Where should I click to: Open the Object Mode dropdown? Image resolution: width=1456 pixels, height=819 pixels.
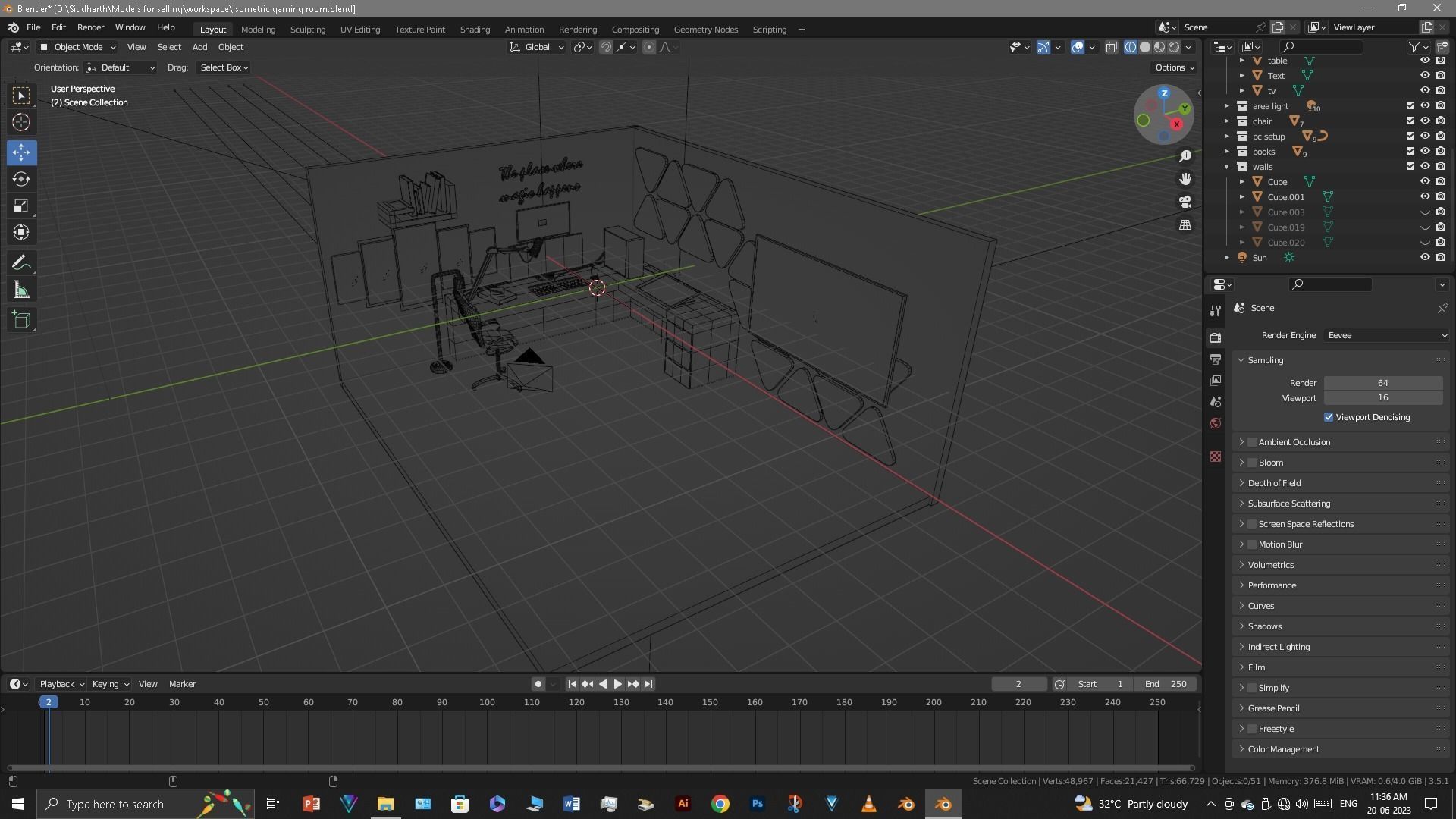pos(77,47)
